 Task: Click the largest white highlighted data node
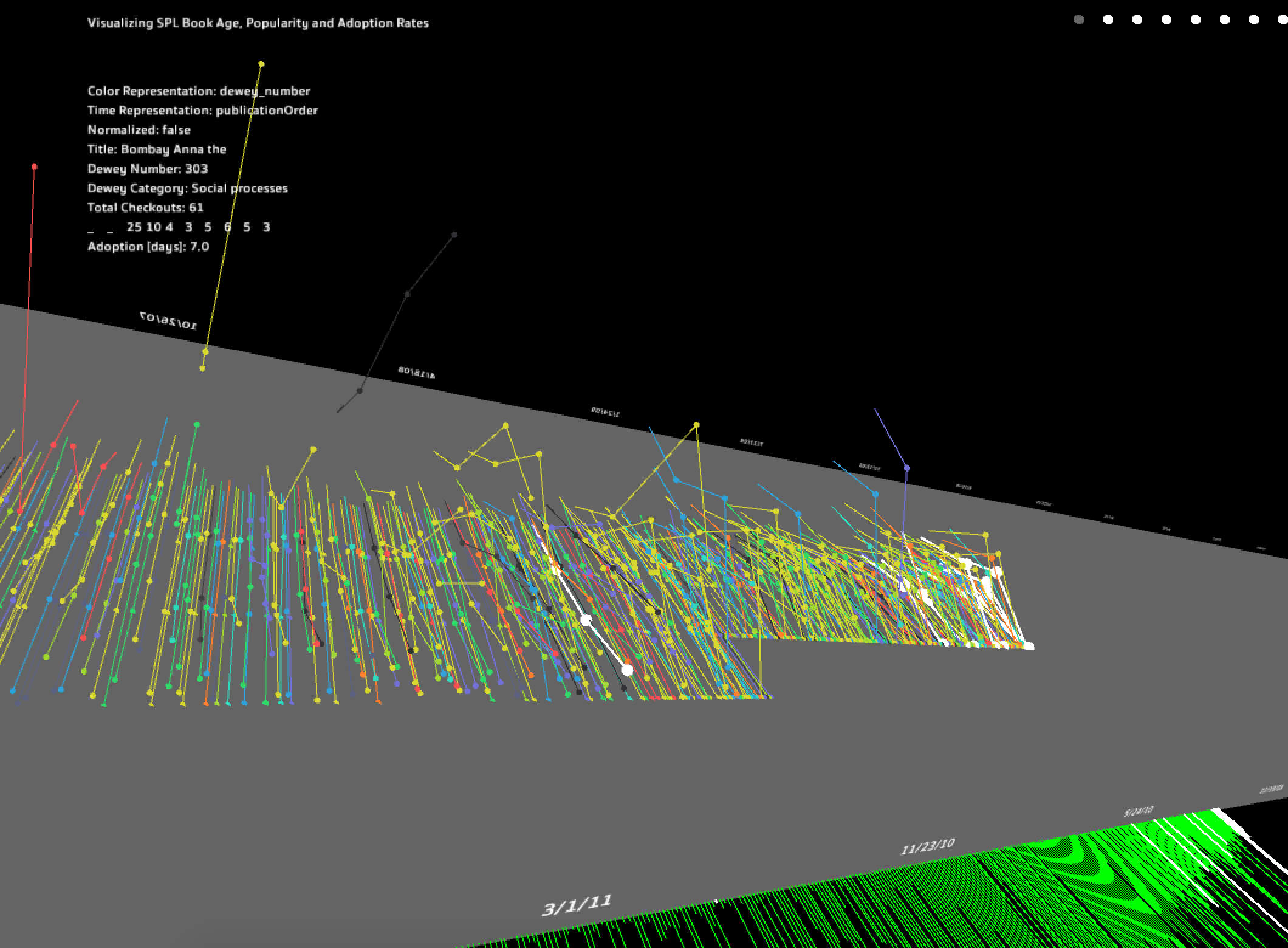click(628, 670)
